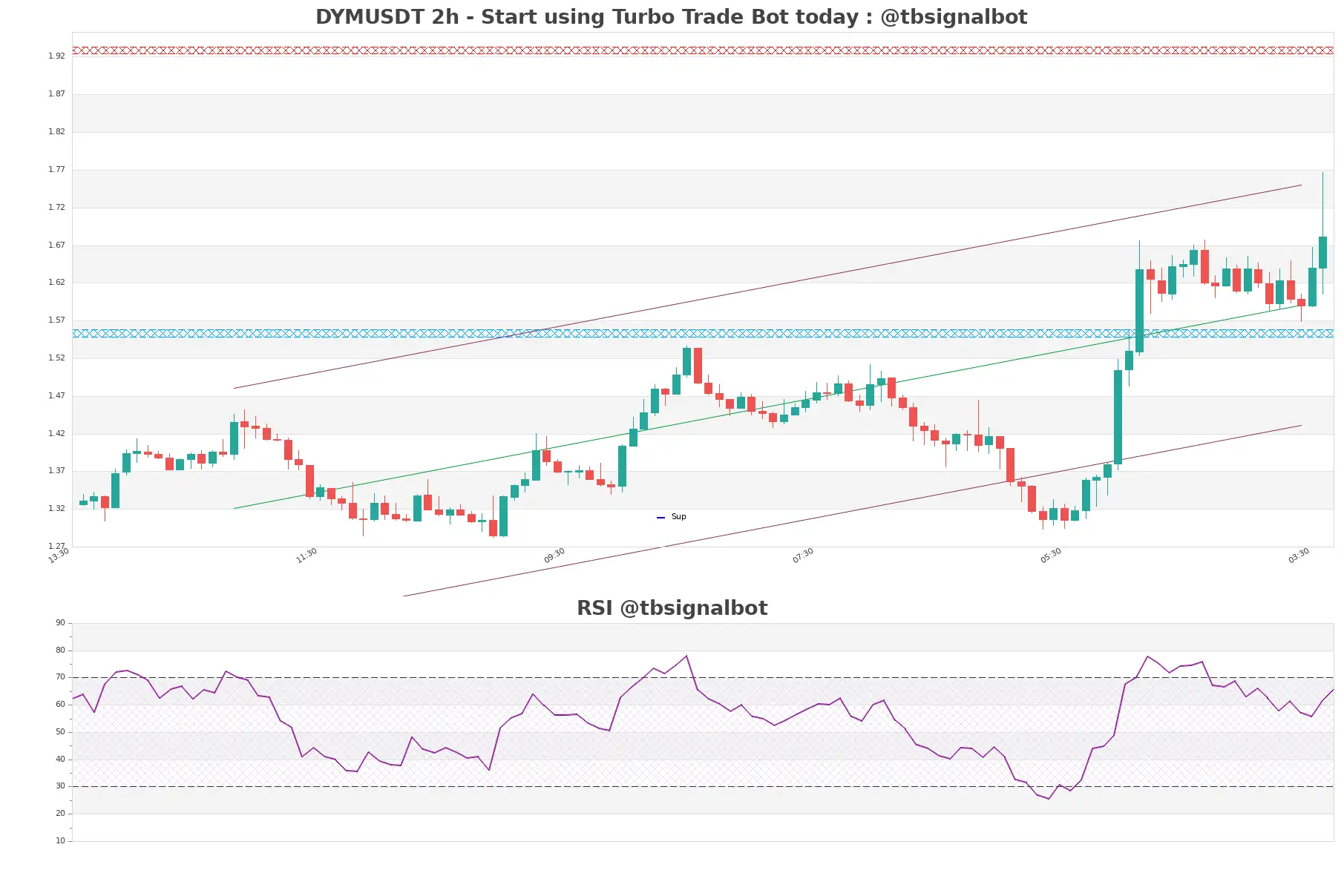
Task: Click the 1.57 price axis label
Action: point(56,320)
